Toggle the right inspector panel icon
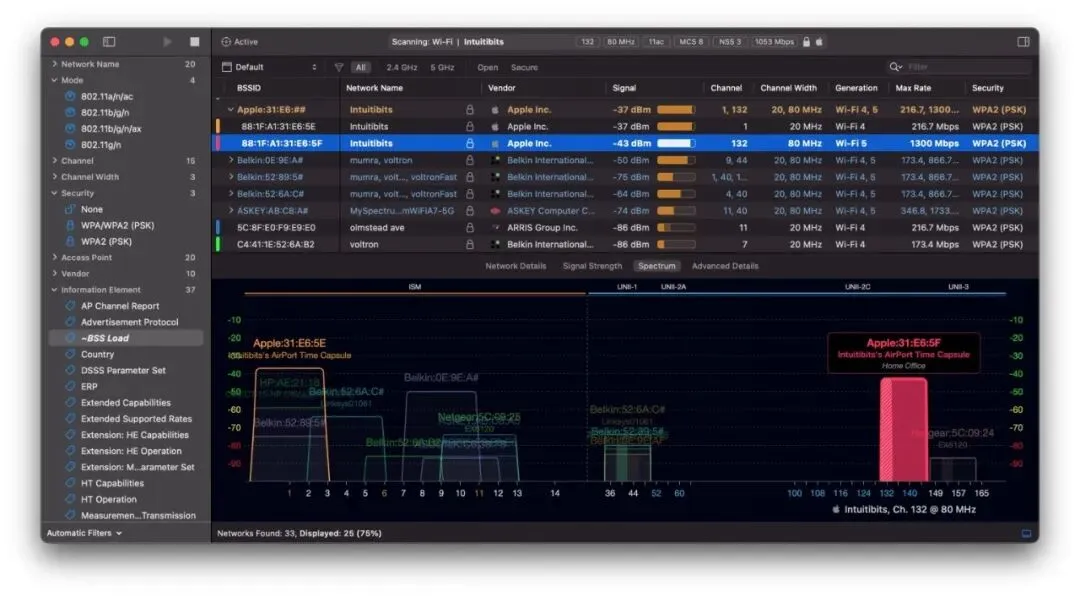This screenshot has width=1080, height=597. [1023, 42]
